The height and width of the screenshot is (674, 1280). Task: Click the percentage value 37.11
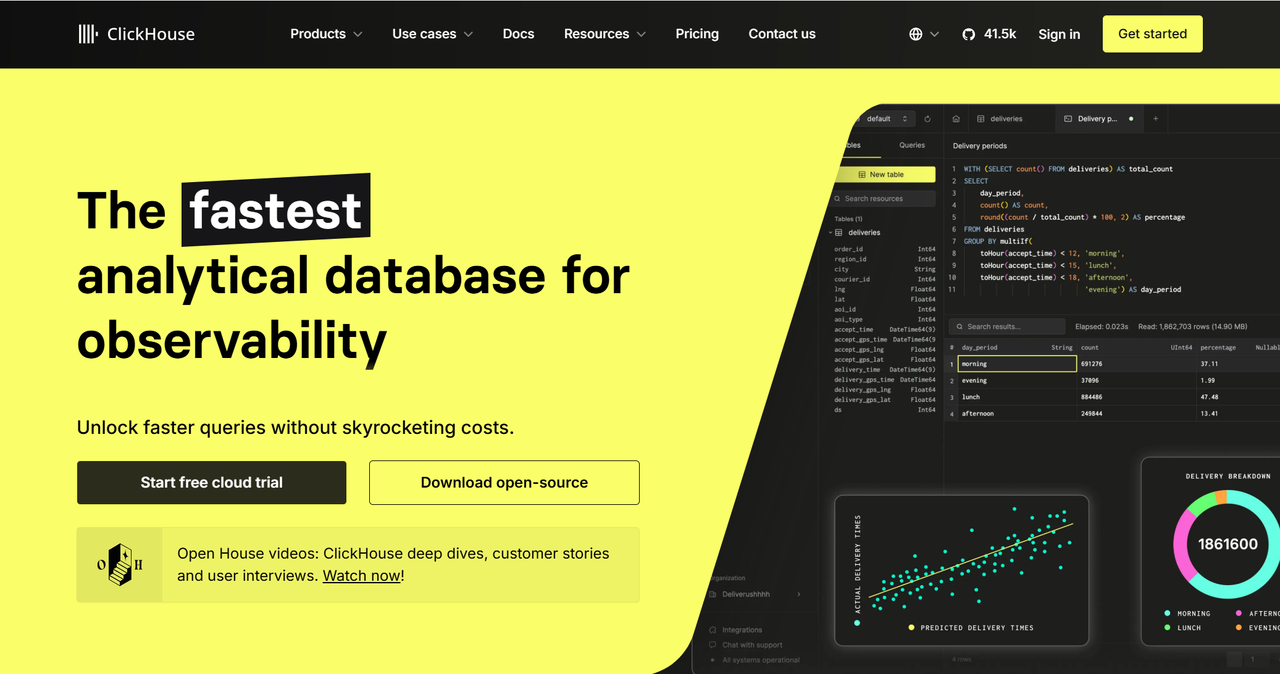[1209, 364]
